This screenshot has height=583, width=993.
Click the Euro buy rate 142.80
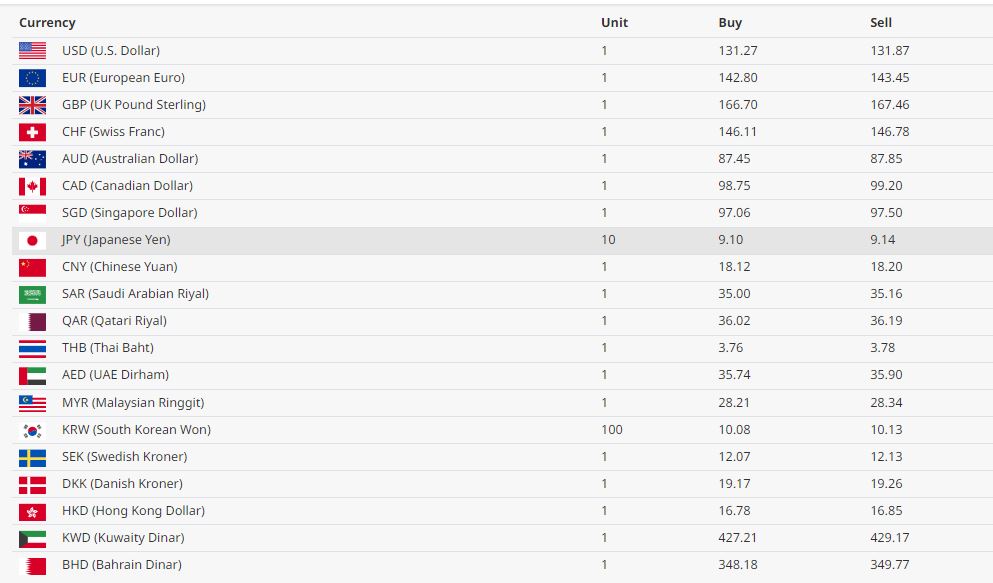[x=737, y=78]
